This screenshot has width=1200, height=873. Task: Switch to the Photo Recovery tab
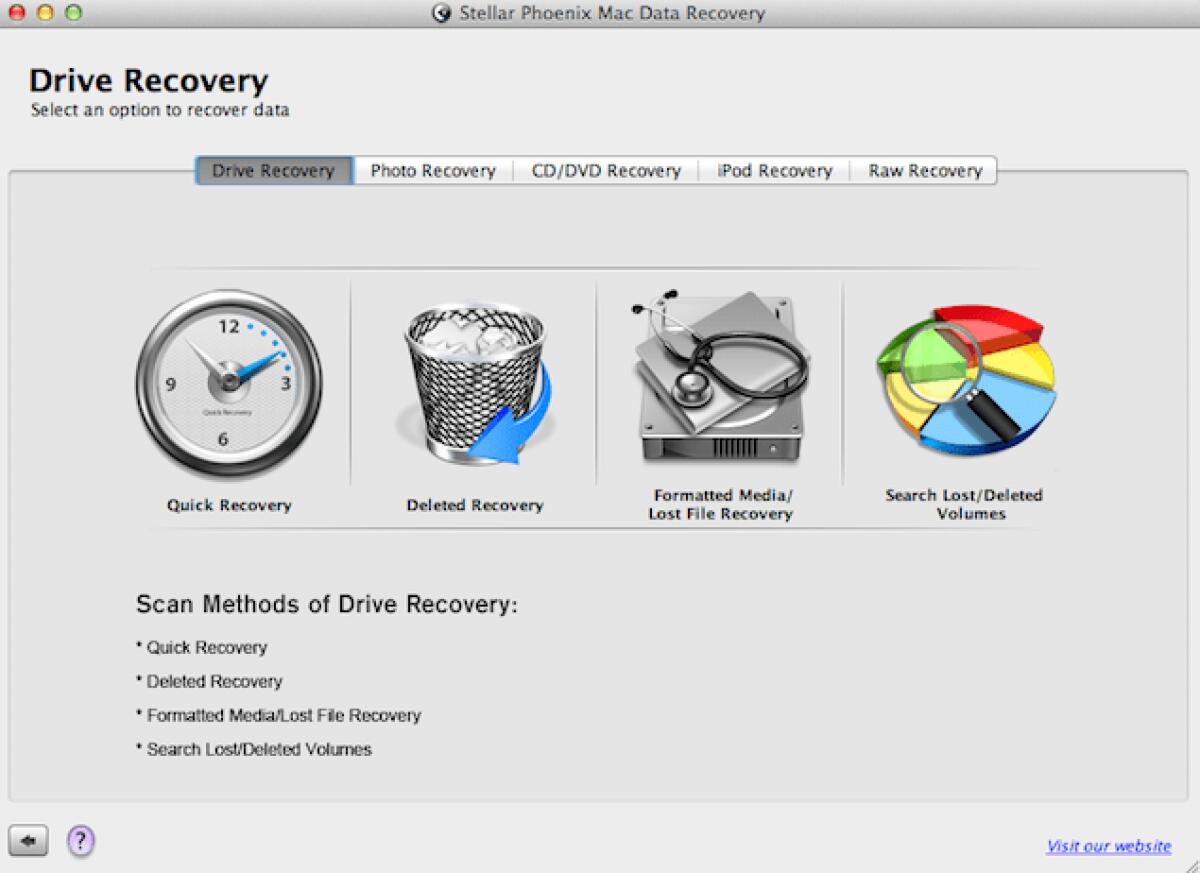pyautogui.click(x=434, y=170)
